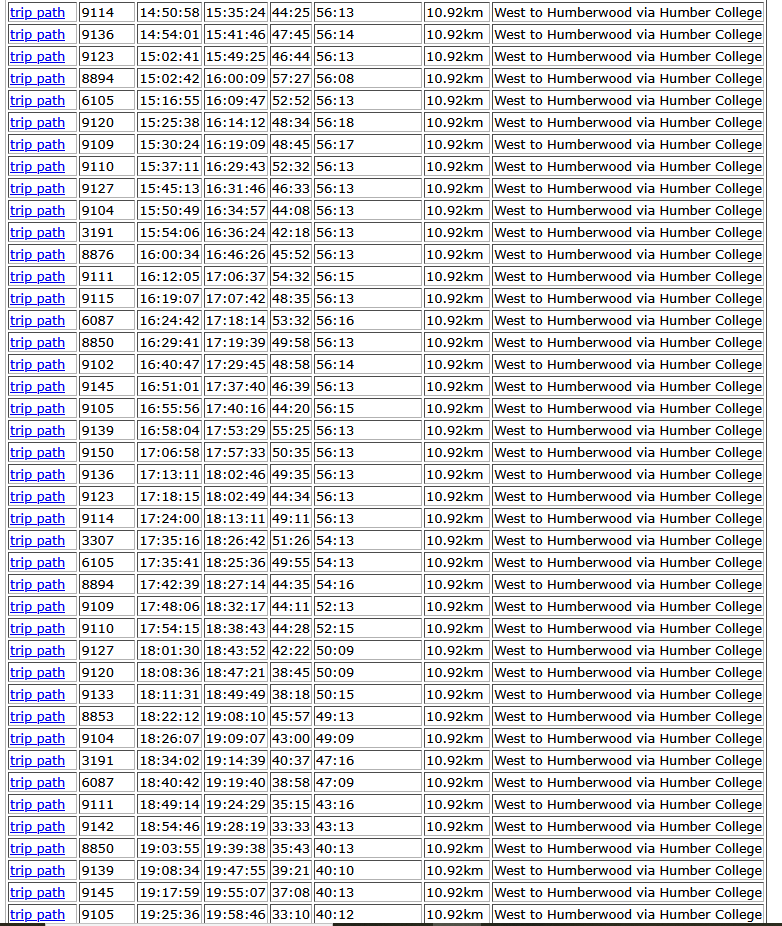782x926 pixels.
Task: Open trip path link for vehicle 8876
Action: [37, 255]
